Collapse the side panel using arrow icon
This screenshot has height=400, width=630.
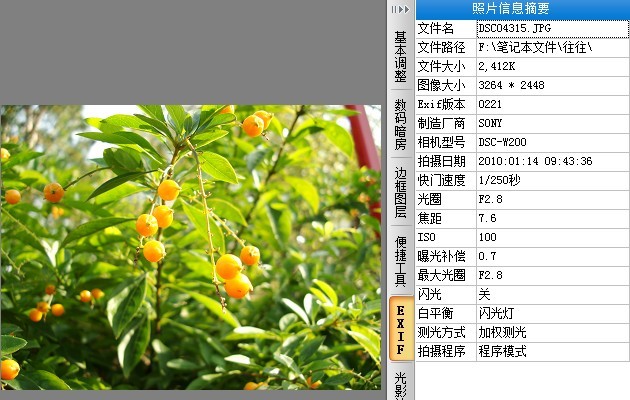(x=400, y=9)
